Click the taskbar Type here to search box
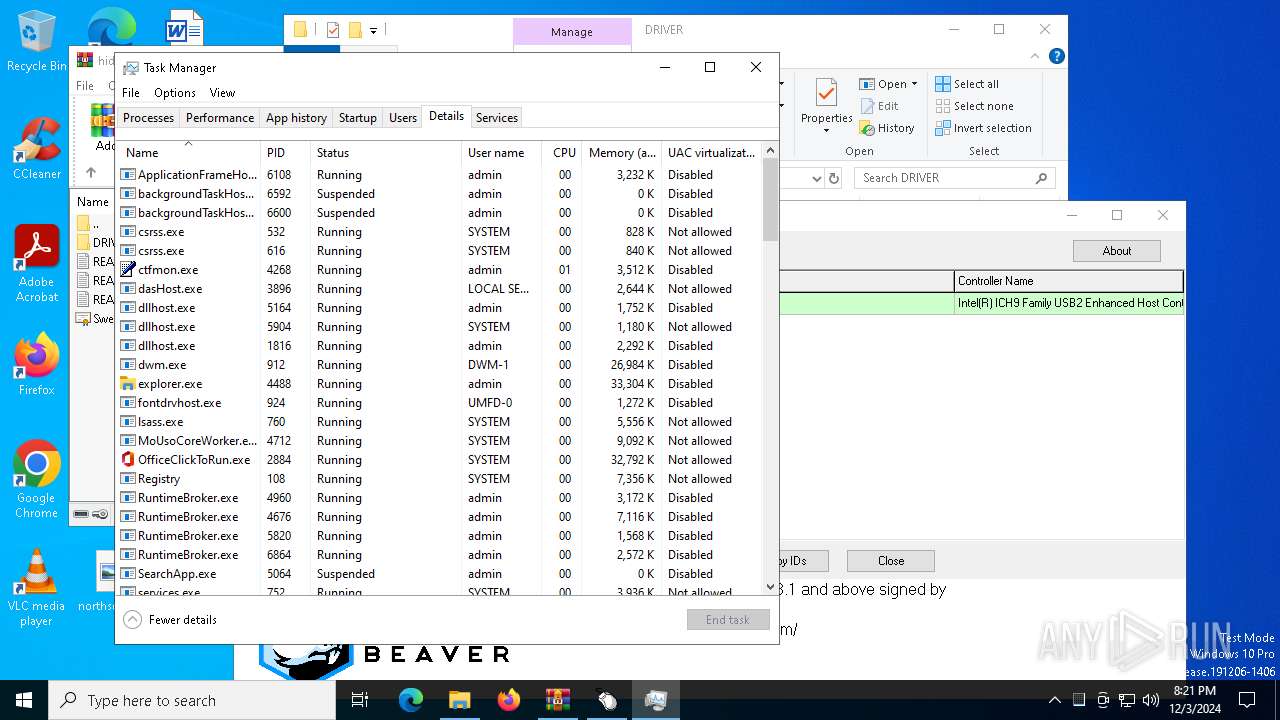Viewport: 1280px width, 720px height. click(x=192, y=700)
